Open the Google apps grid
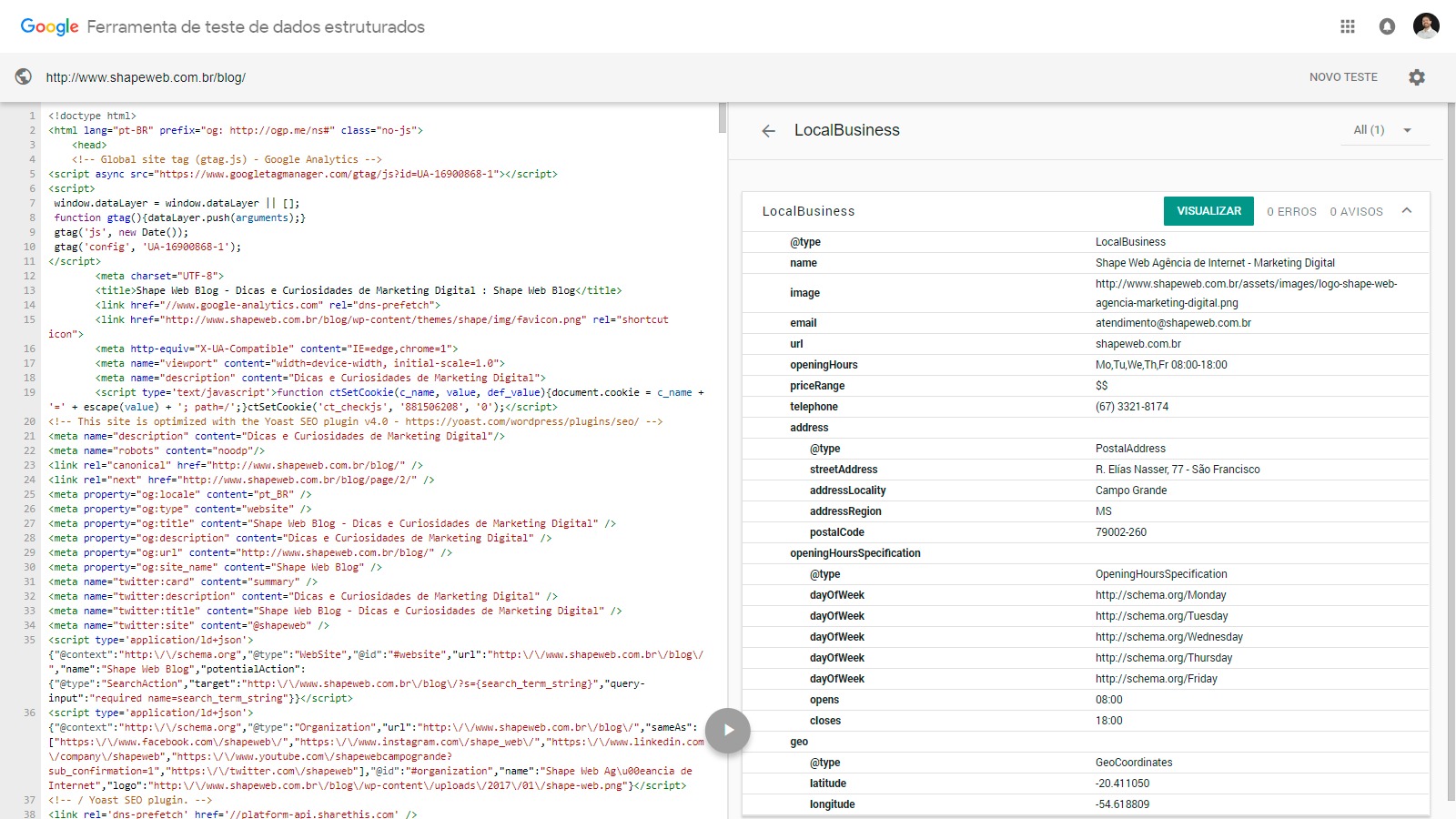The image size is (1456, 819). (x=1348, y=26)
